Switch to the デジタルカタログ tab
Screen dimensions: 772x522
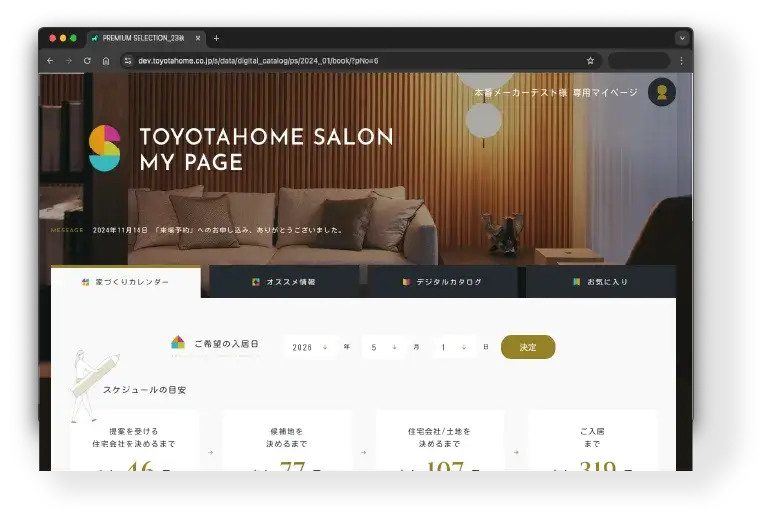442,282
